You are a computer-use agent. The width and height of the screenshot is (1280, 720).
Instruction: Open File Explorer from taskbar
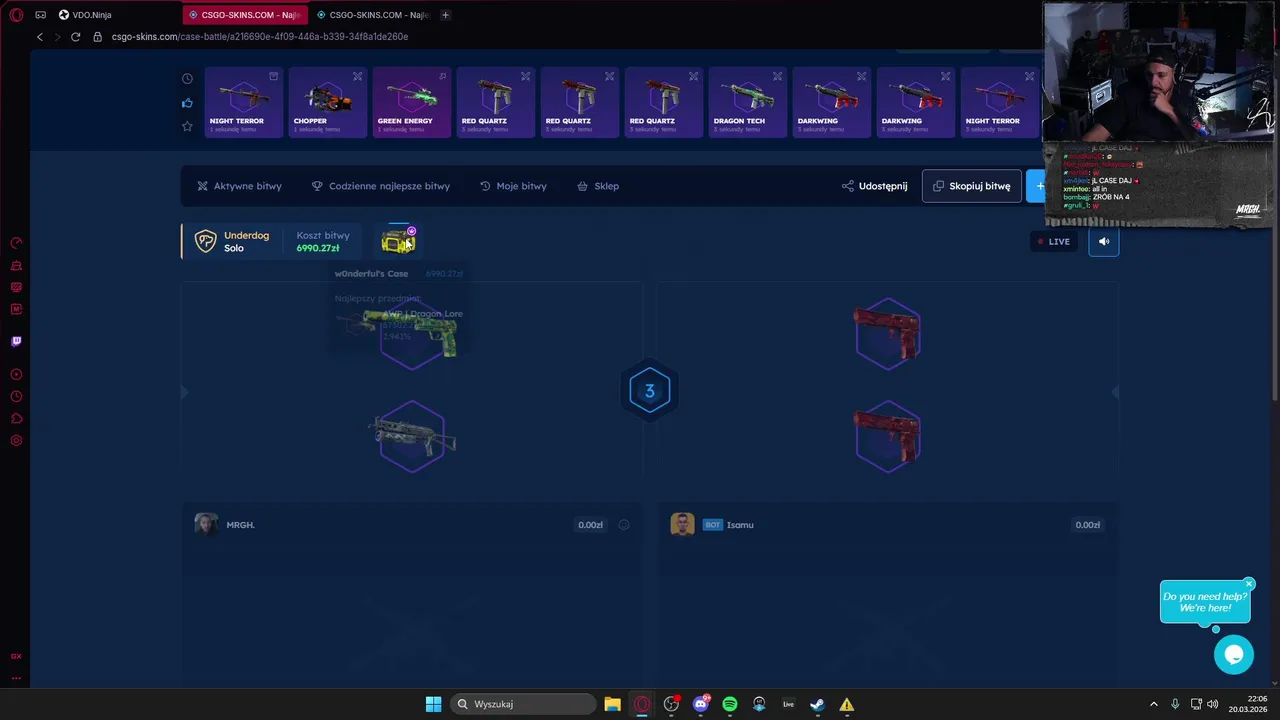[x=612, y=704]
